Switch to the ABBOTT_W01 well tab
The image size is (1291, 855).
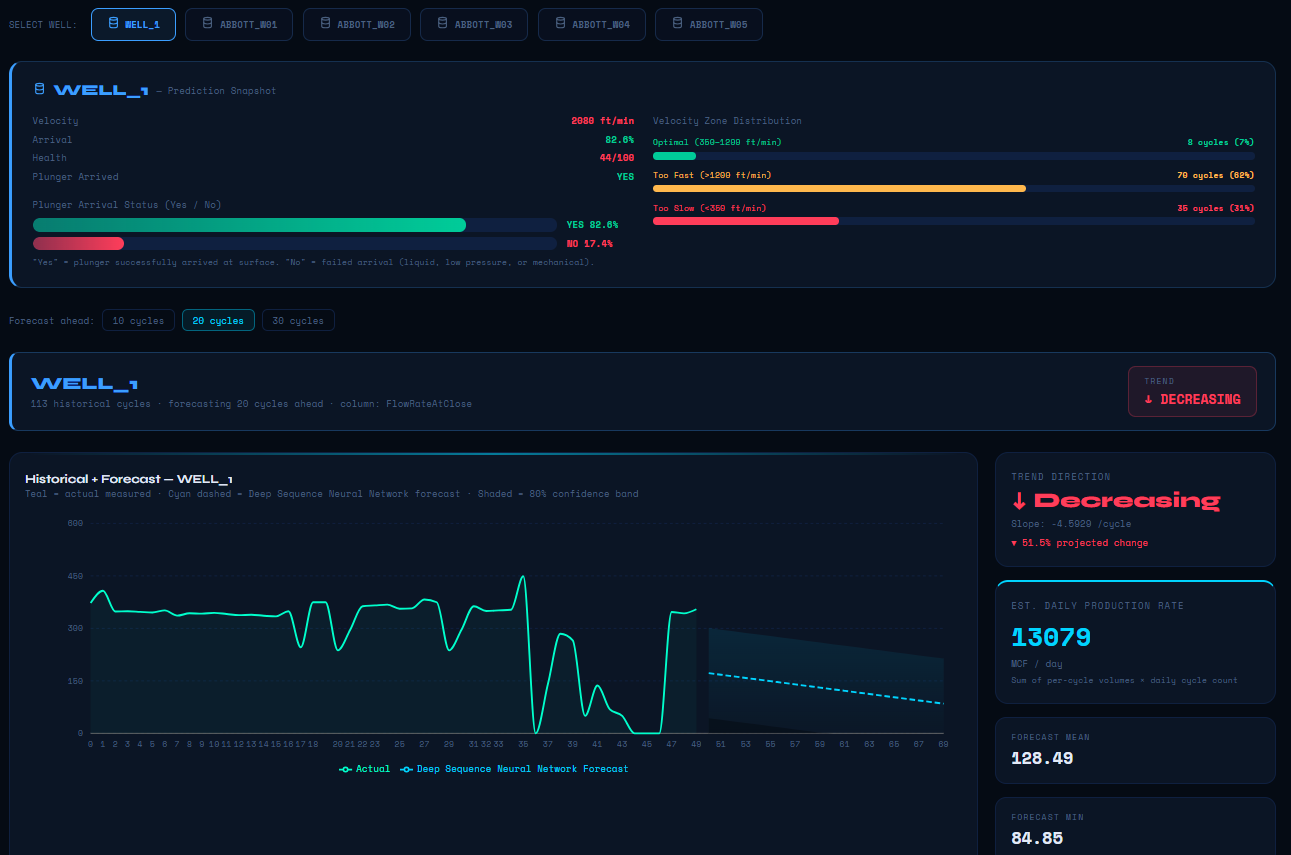click(238, 24)
